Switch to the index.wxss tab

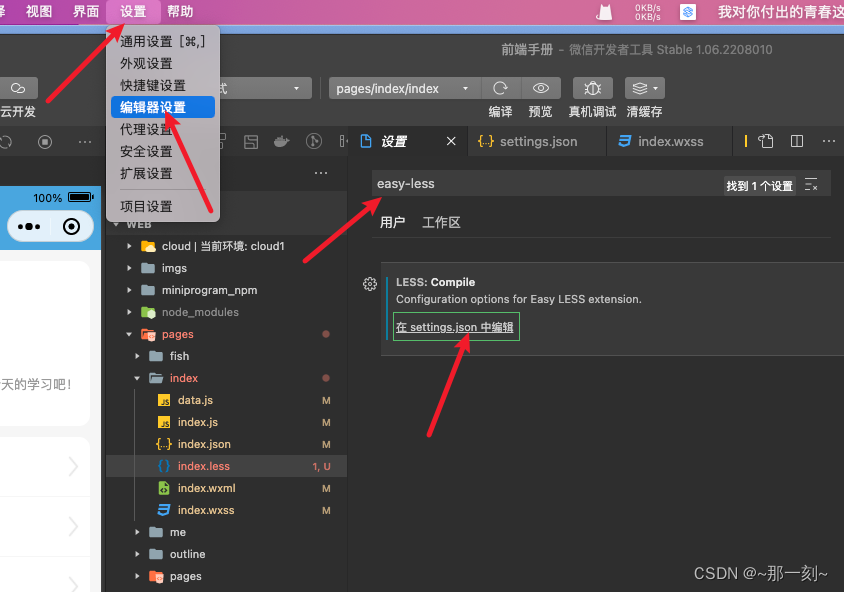pos(669,141)
